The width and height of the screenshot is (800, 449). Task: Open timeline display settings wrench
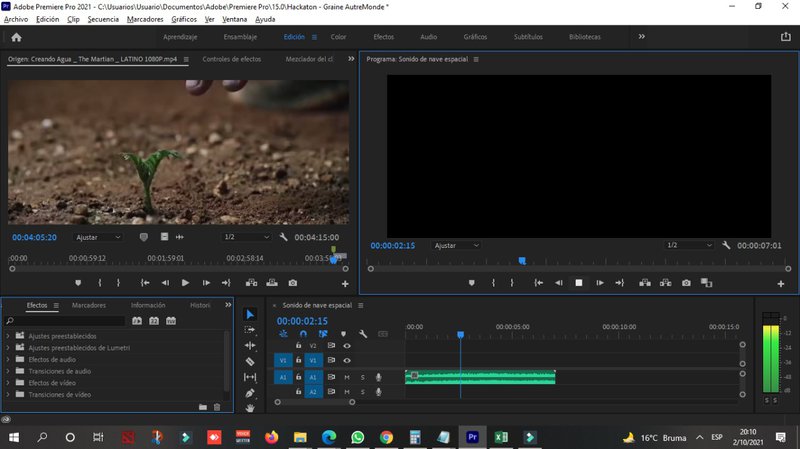click(x=363, y=334)
